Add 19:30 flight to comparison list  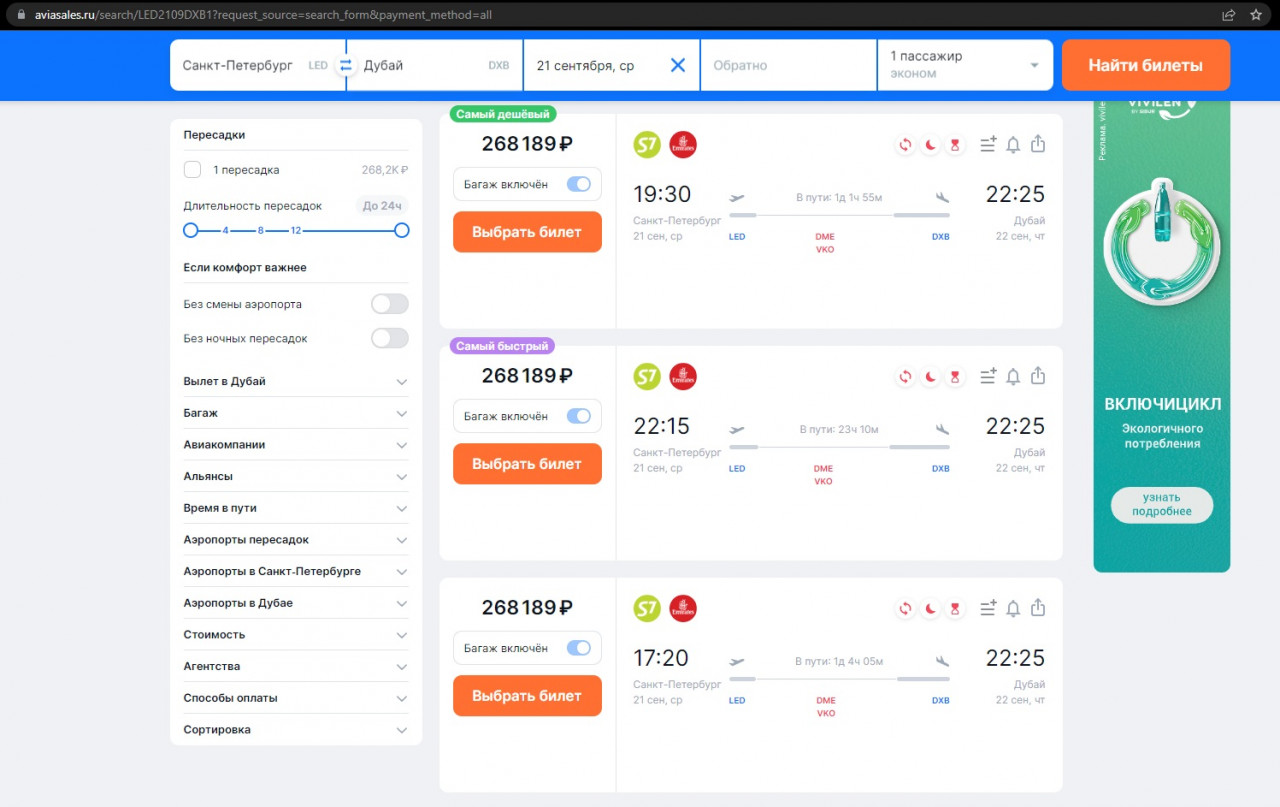[988, 145]
